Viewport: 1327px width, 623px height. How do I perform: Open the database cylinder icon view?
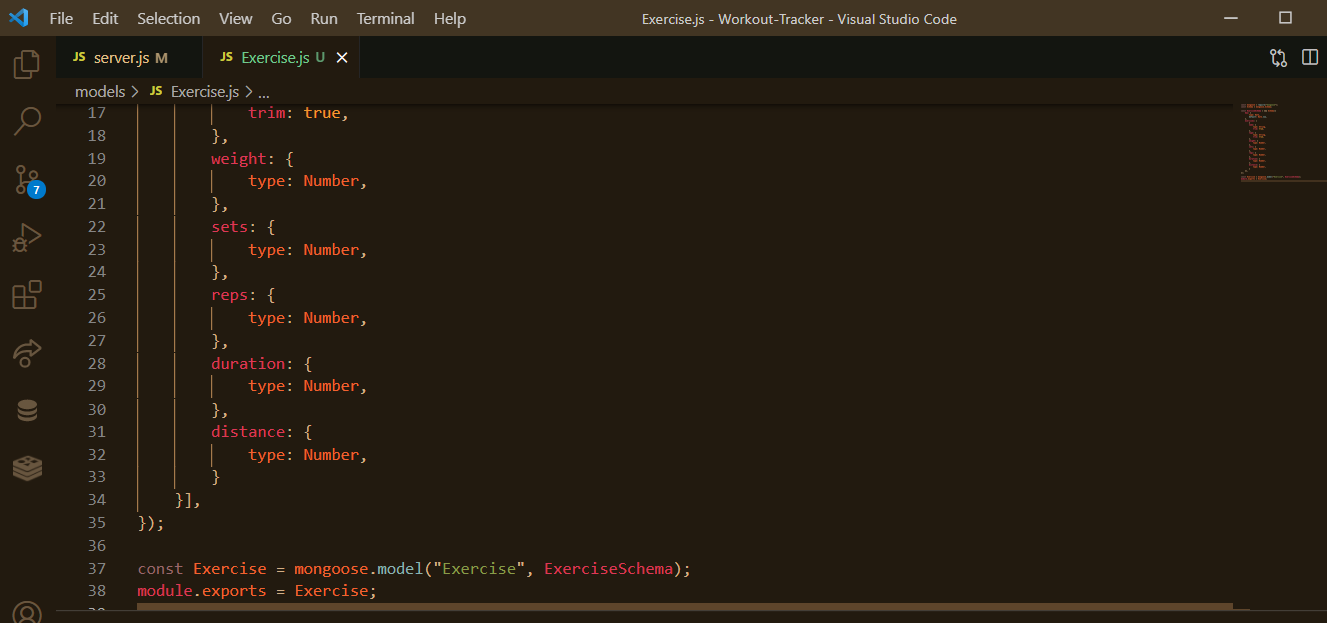coord(27,410)
